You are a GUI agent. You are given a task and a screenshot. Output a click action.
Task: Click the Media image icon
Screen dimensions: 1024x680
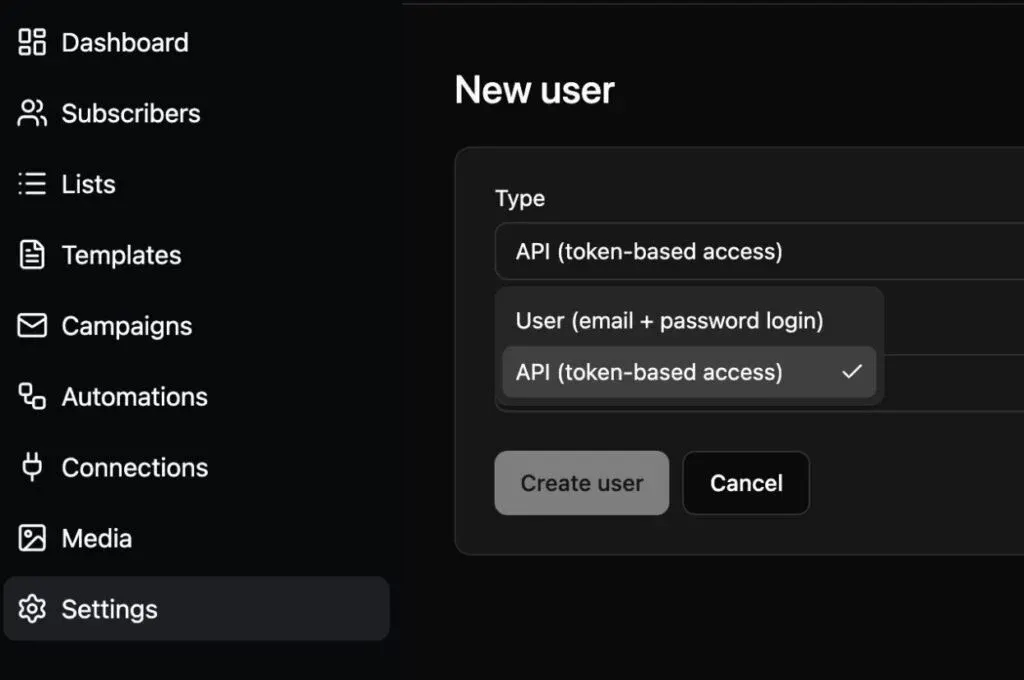(32, 538)
